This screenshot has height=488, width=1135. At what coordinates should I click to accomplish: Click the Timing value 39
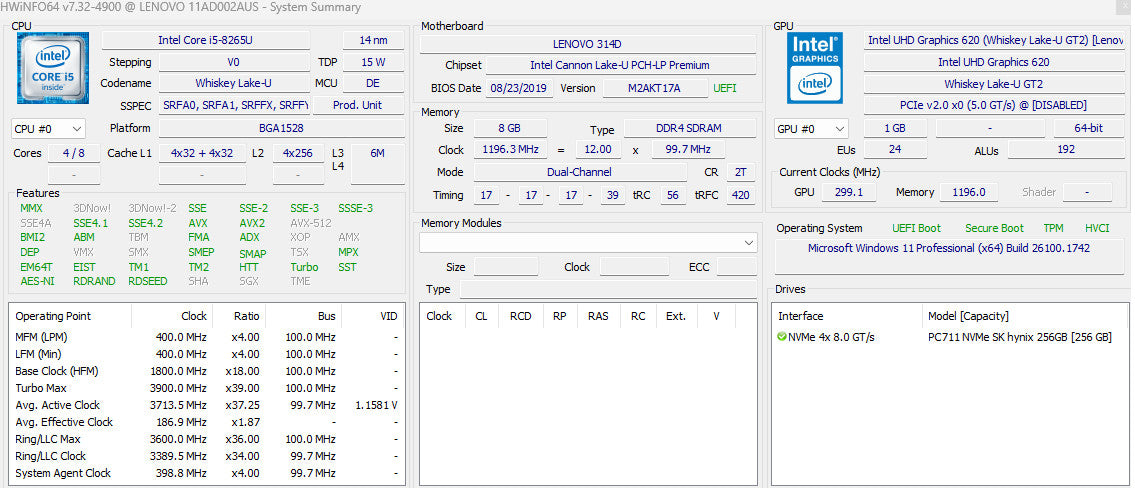click(612, 195)
